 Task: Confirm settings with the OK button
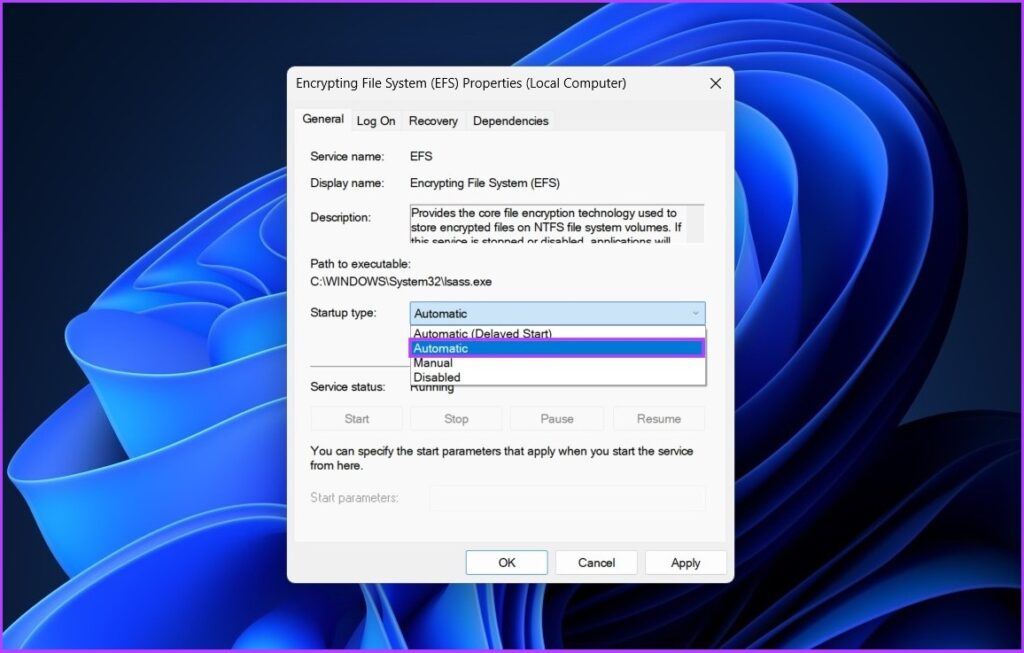[x=506, y=562]
